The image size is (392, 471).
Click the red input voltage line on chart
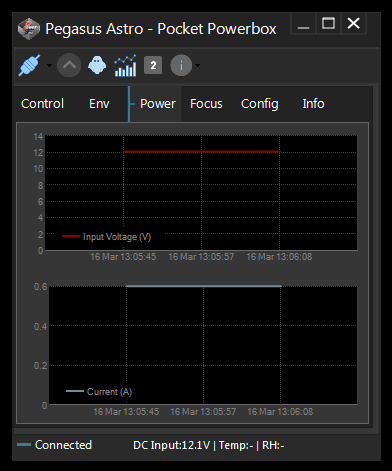click(202, 152)
